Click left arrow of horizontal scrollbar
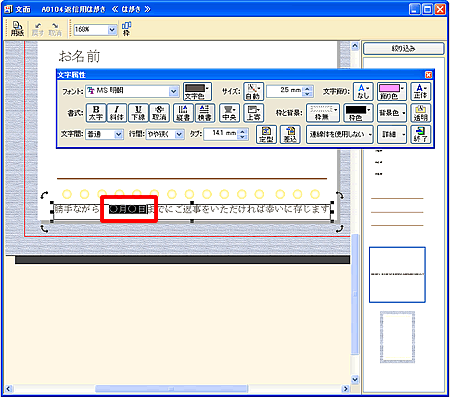 (9, 389)
